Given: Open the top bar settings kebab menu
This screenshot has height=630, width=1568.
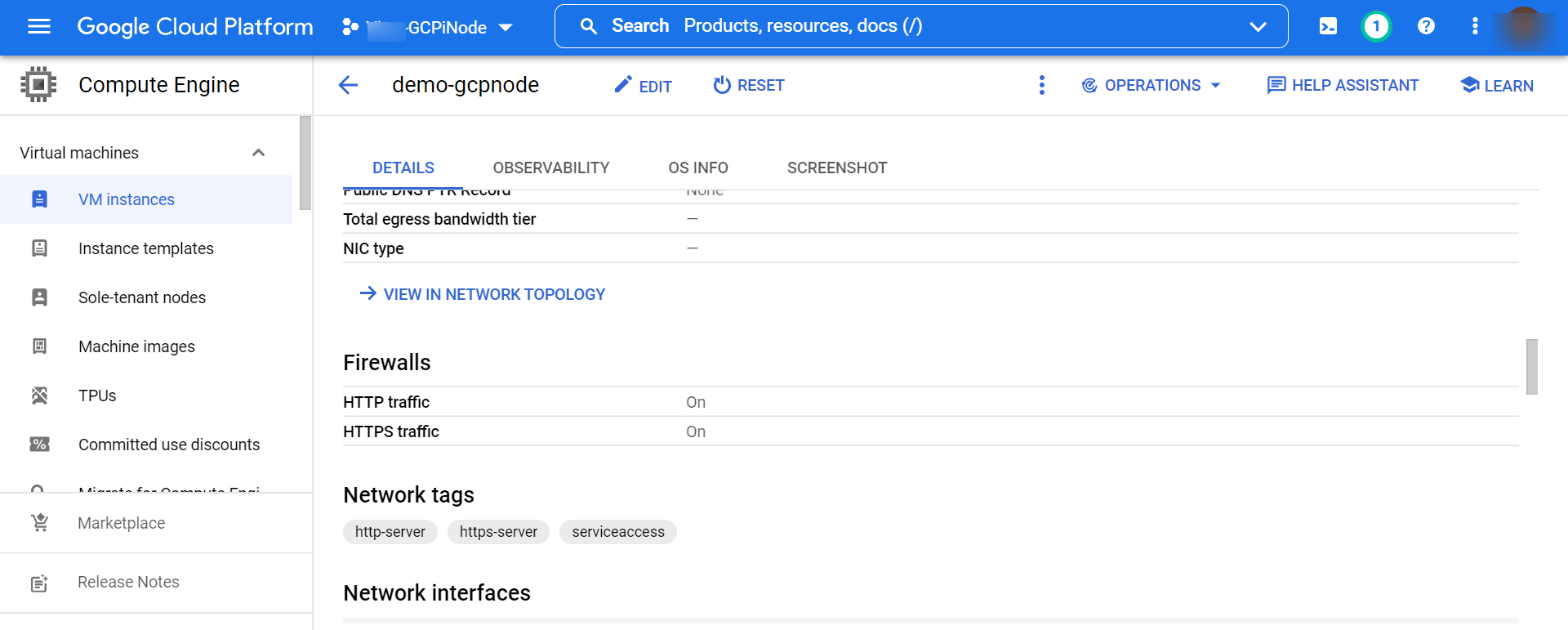Looking at the screenshot, I should tap(1475, 26).
